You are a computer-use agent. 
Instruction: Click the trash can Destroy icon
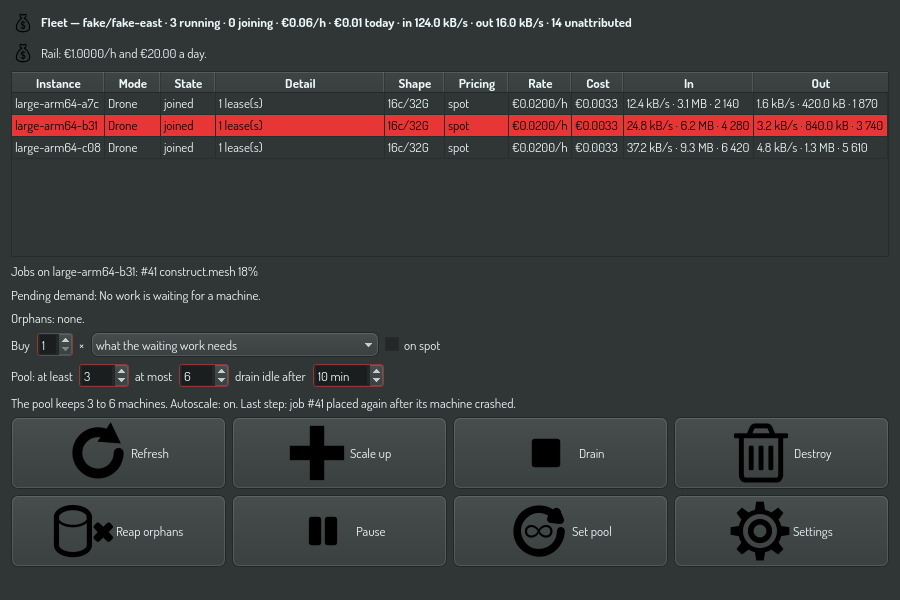pos(761,452)
